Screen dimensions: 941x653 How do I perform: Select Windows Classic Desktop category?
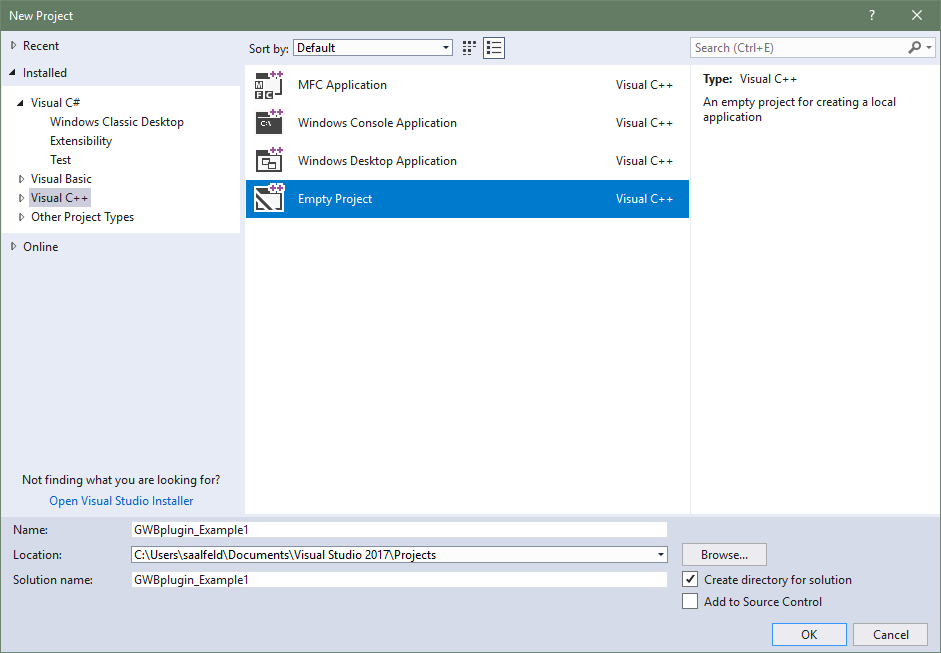(x=117, y=122)
